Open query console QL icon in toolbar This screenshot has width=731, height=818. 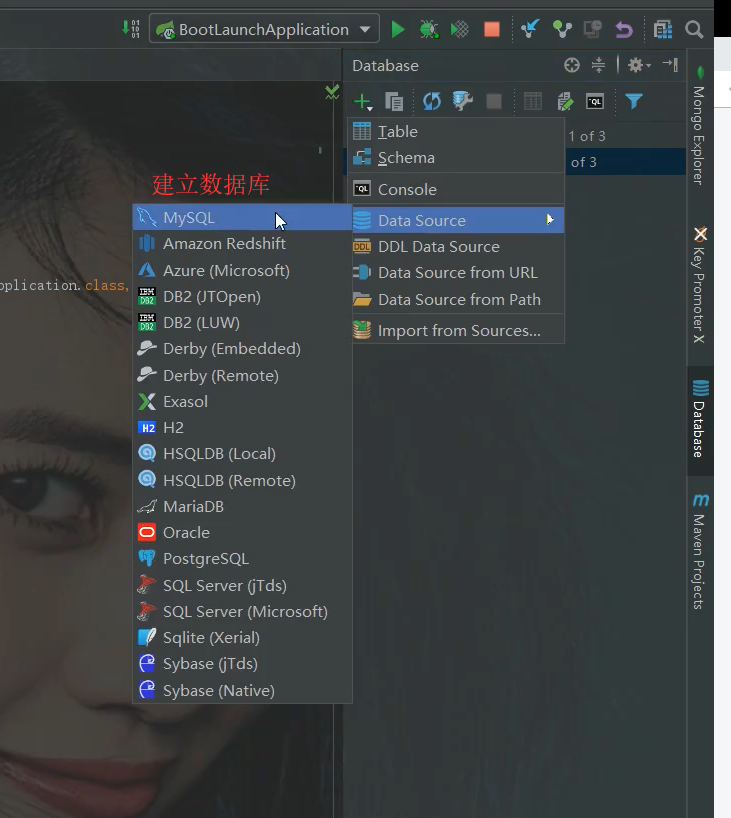(x=595, y=101)
